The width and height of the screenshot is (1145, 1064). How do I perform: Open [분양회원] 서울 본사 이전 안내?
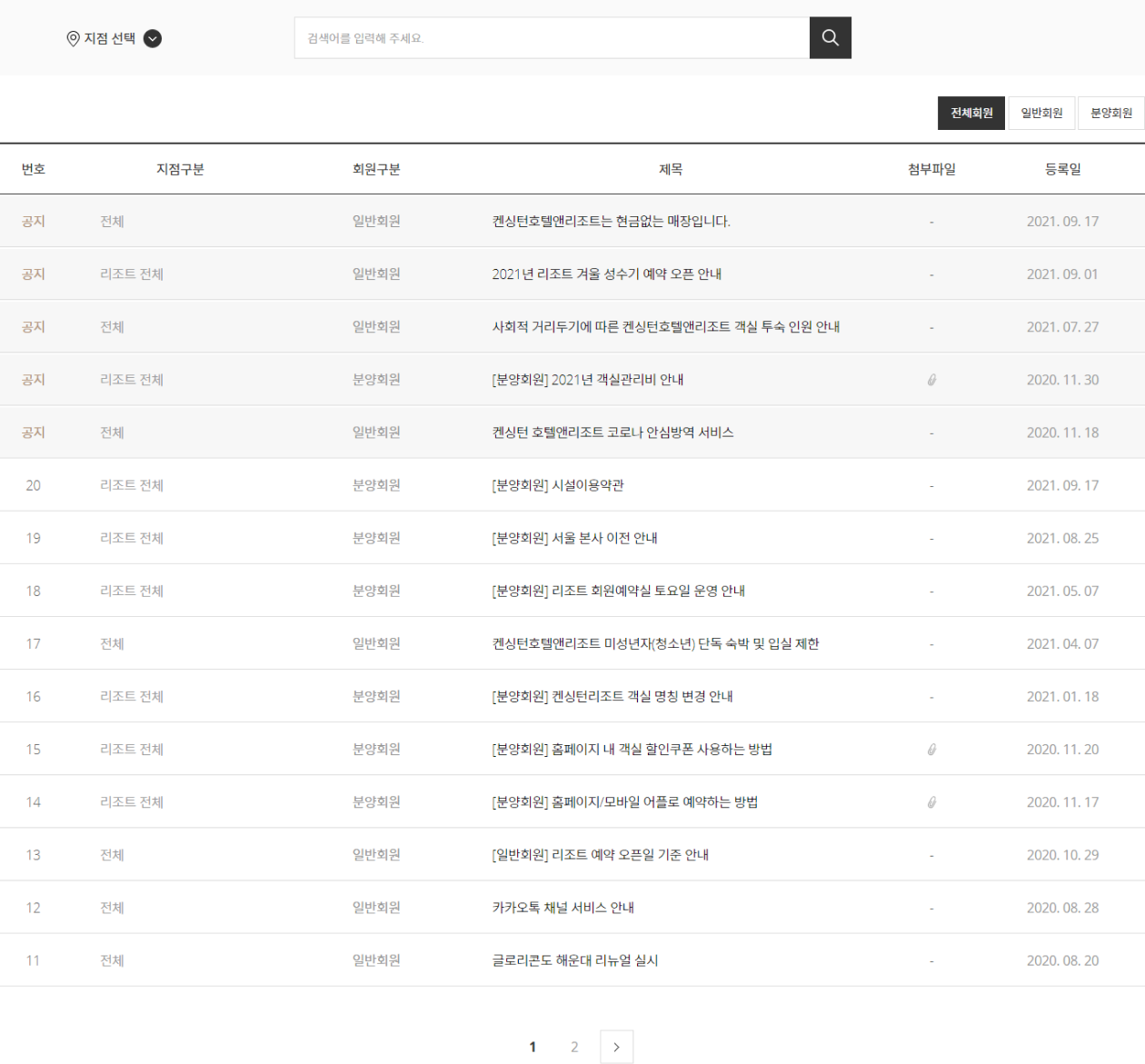point(574,538)
